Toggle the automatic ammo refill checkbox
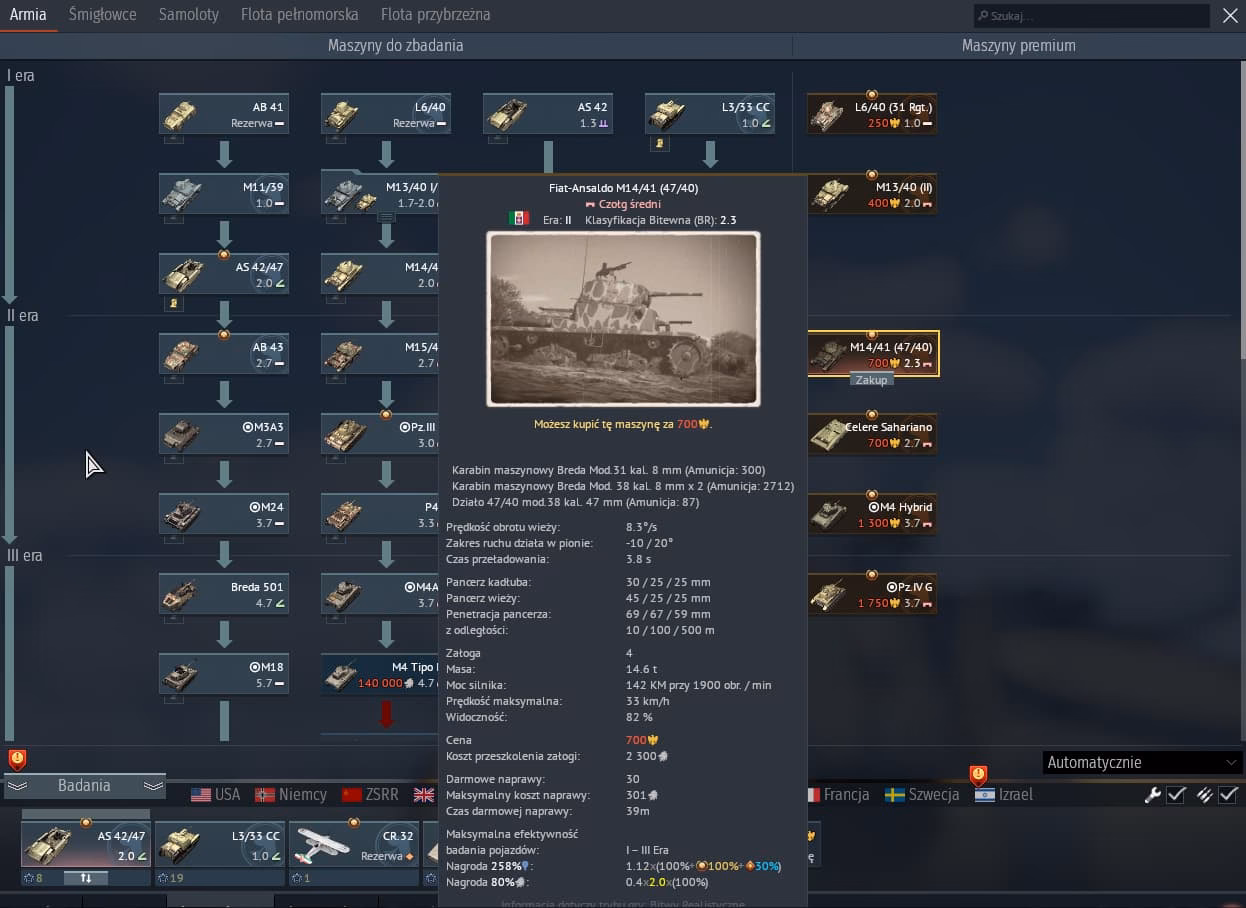 1228,795
